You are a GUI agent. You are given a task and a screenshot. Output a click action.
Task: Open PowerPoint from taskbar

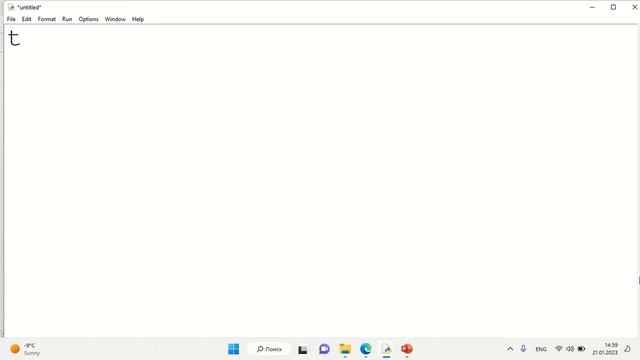pos(407,349)
